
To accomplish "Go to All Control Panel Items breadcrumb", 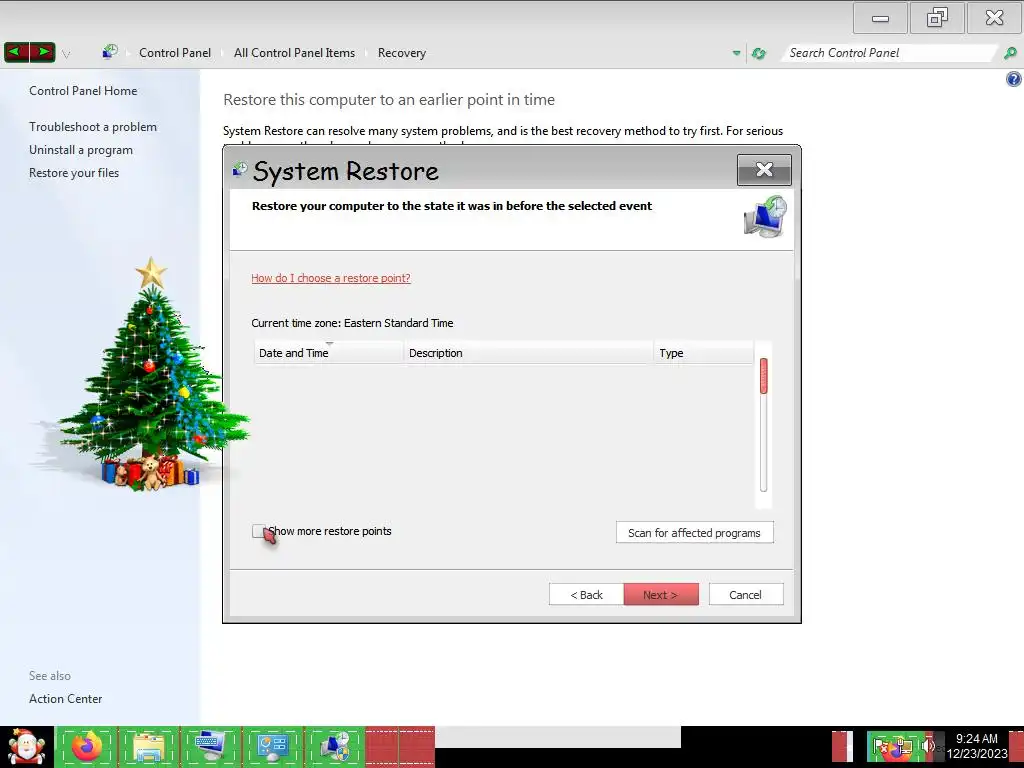I will 295,53.
